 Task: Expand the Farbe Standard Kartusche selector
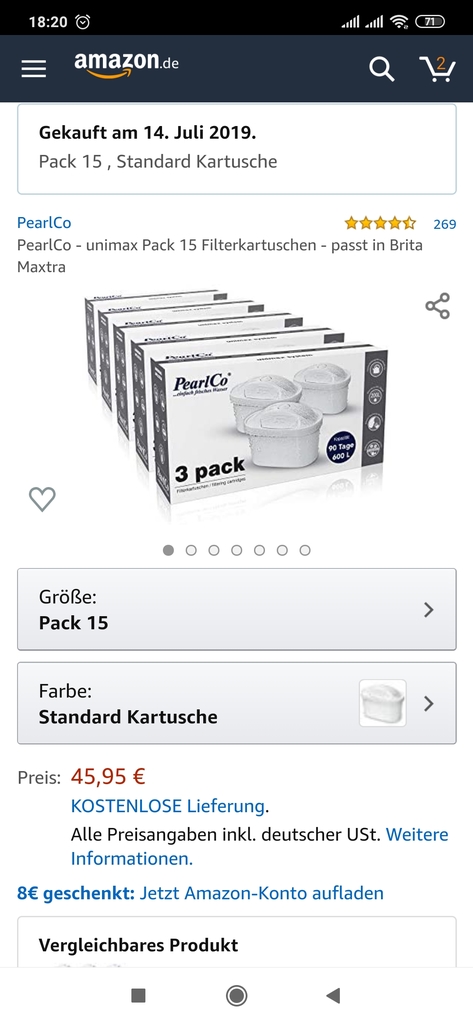236,703
